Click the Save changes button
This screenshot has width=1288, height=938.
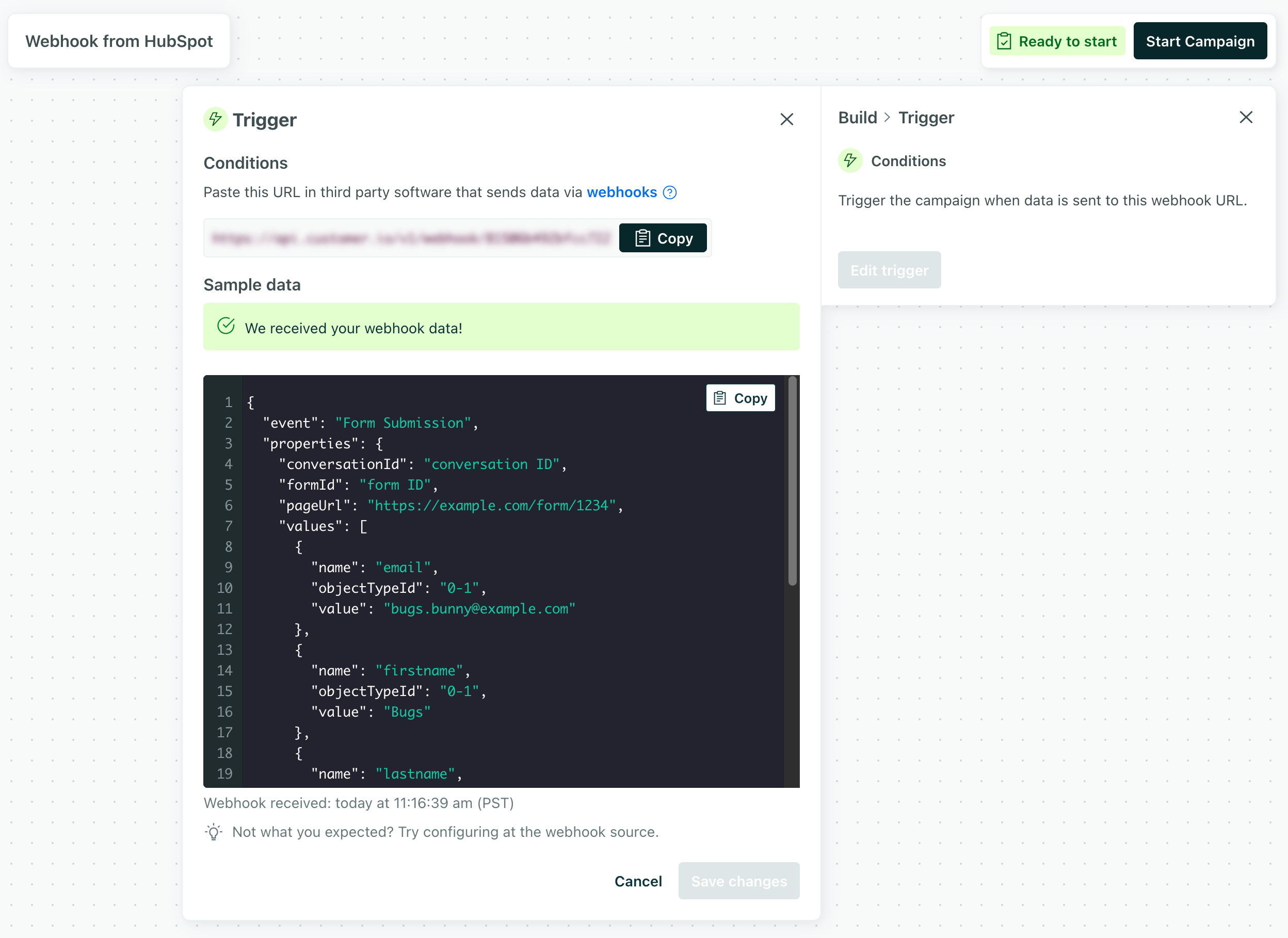point(739,881)
